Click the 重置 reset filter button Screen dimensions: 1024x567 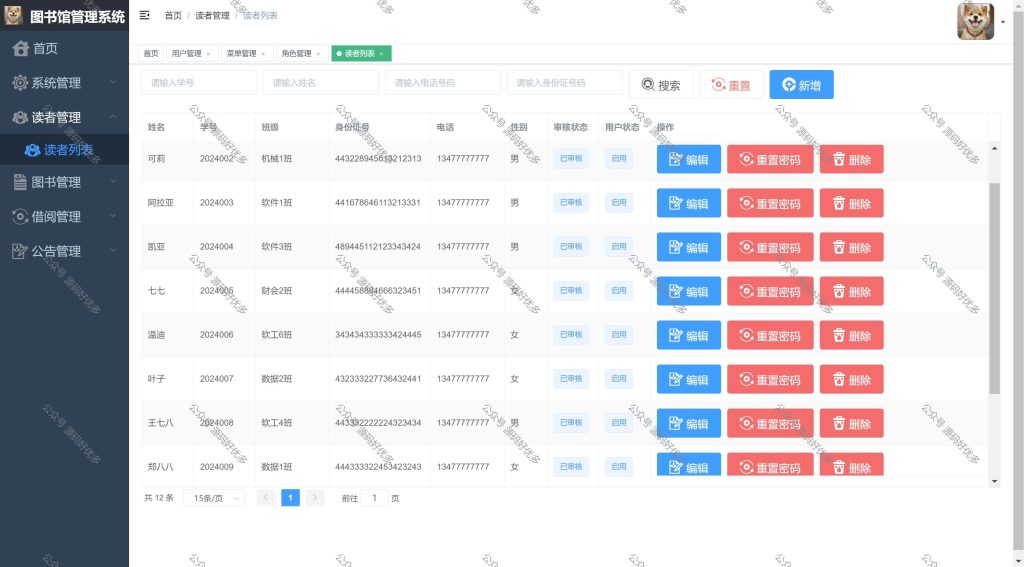(731, 85)
